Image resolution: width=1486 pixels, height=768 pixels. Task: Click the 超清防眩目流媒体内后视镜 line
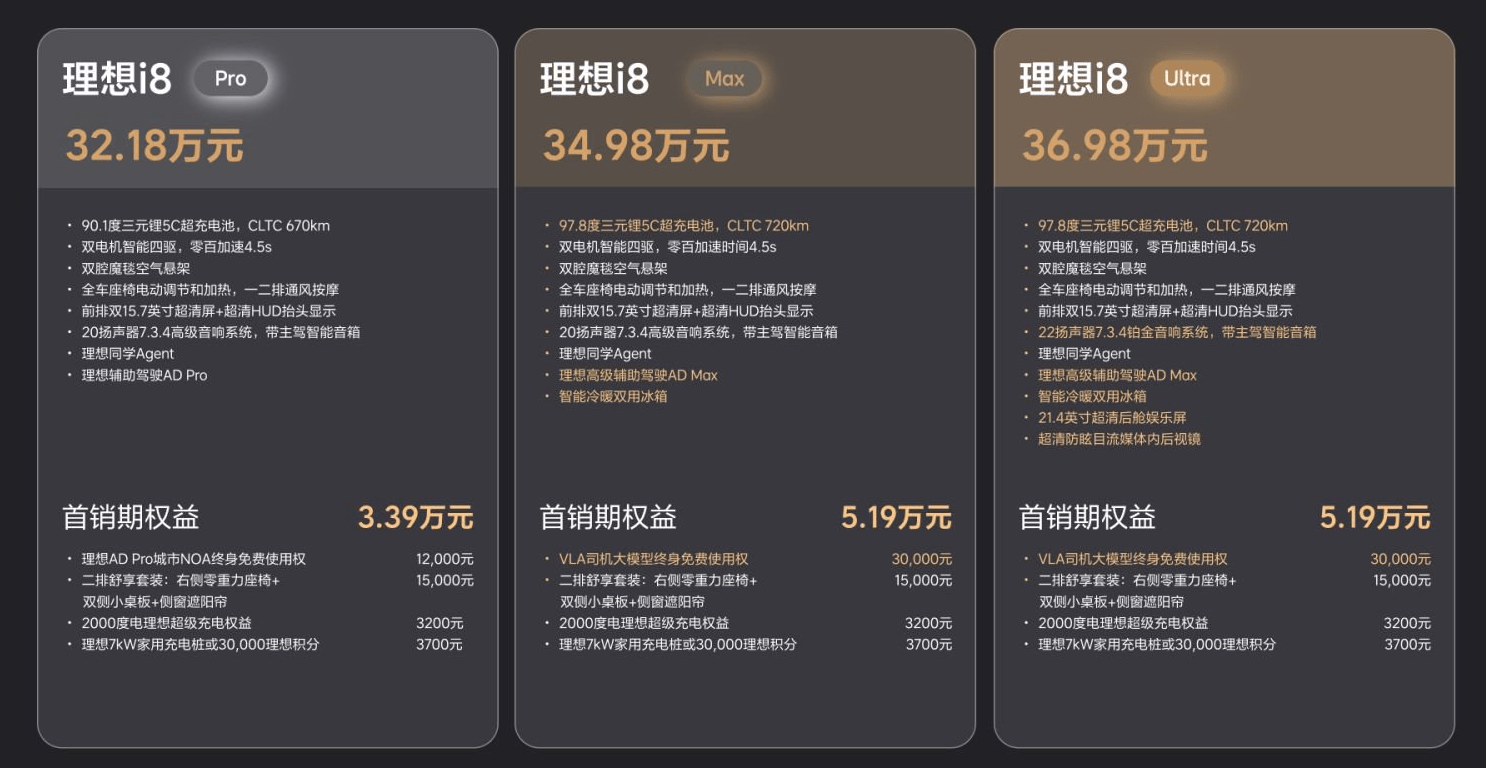(1119, 439)
